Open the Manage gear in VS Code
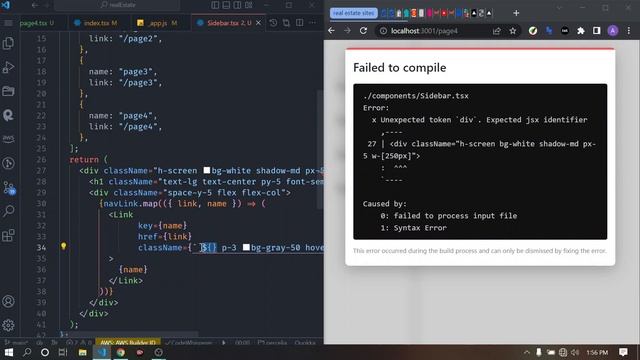The width and height of the screenshot is (640, 360). [8, 325]
